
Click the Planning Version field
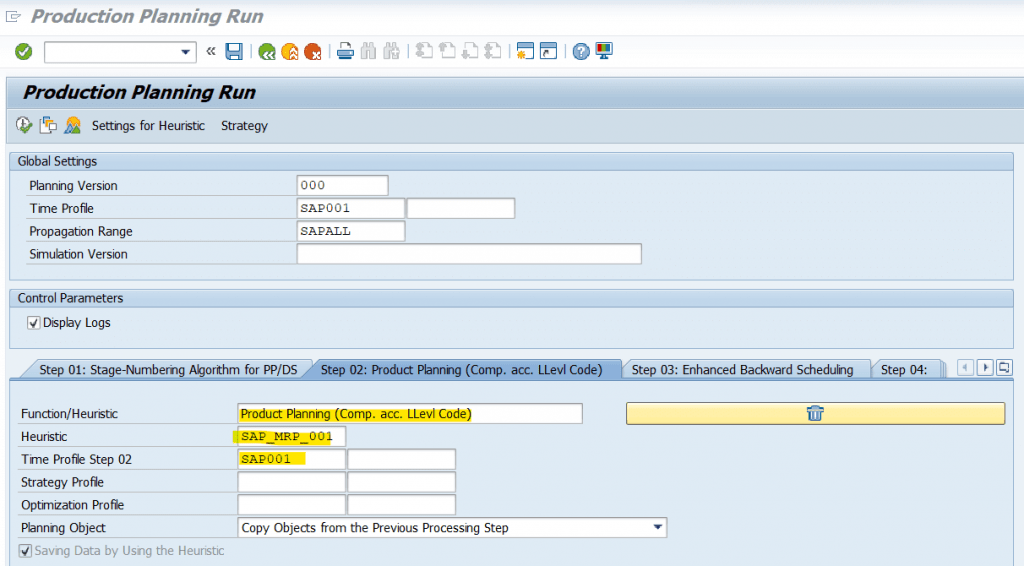[342, 185]
